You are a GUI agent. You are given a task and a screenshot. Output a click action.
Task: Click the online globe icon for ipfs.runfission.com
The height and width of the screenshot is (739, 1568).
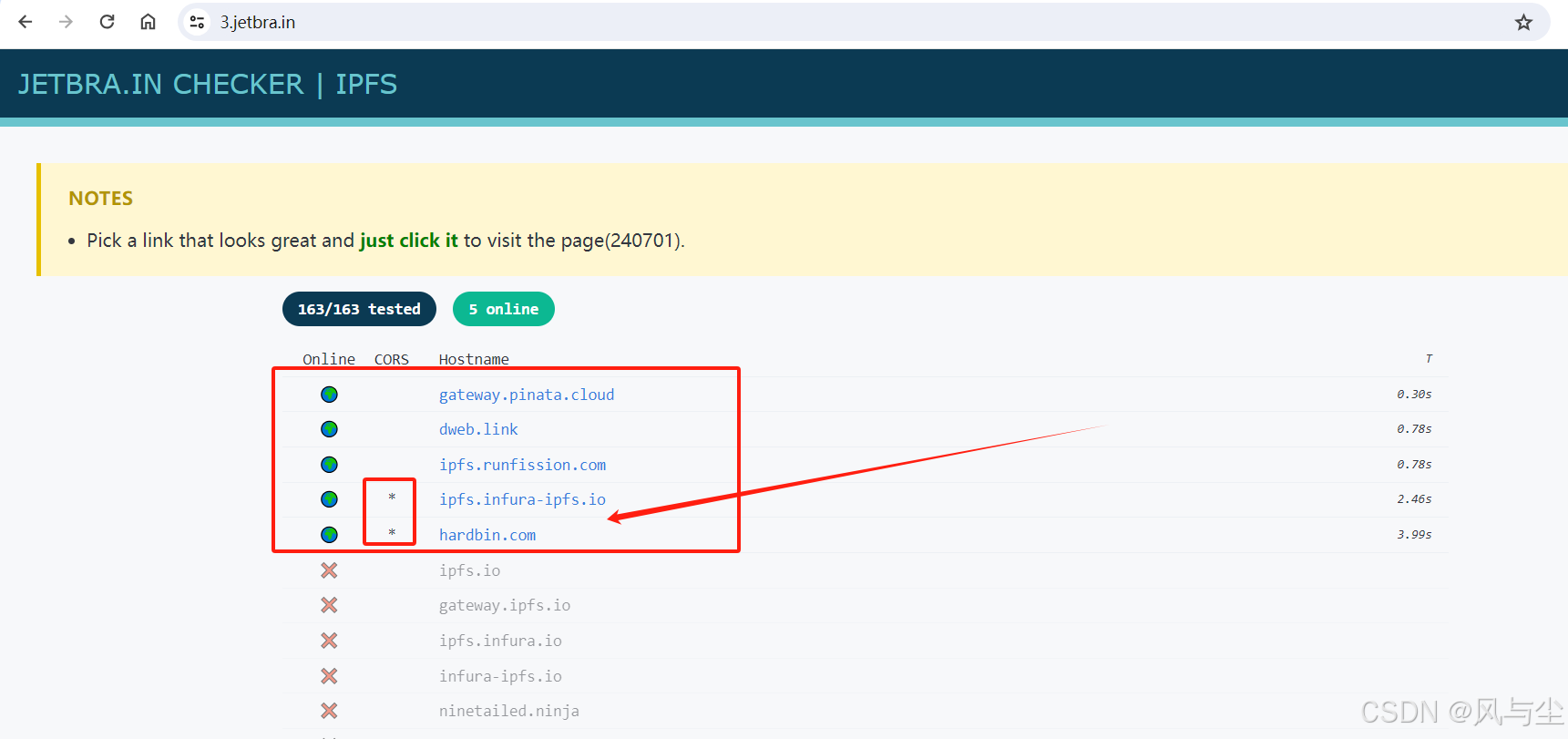(x=329, y=465)
